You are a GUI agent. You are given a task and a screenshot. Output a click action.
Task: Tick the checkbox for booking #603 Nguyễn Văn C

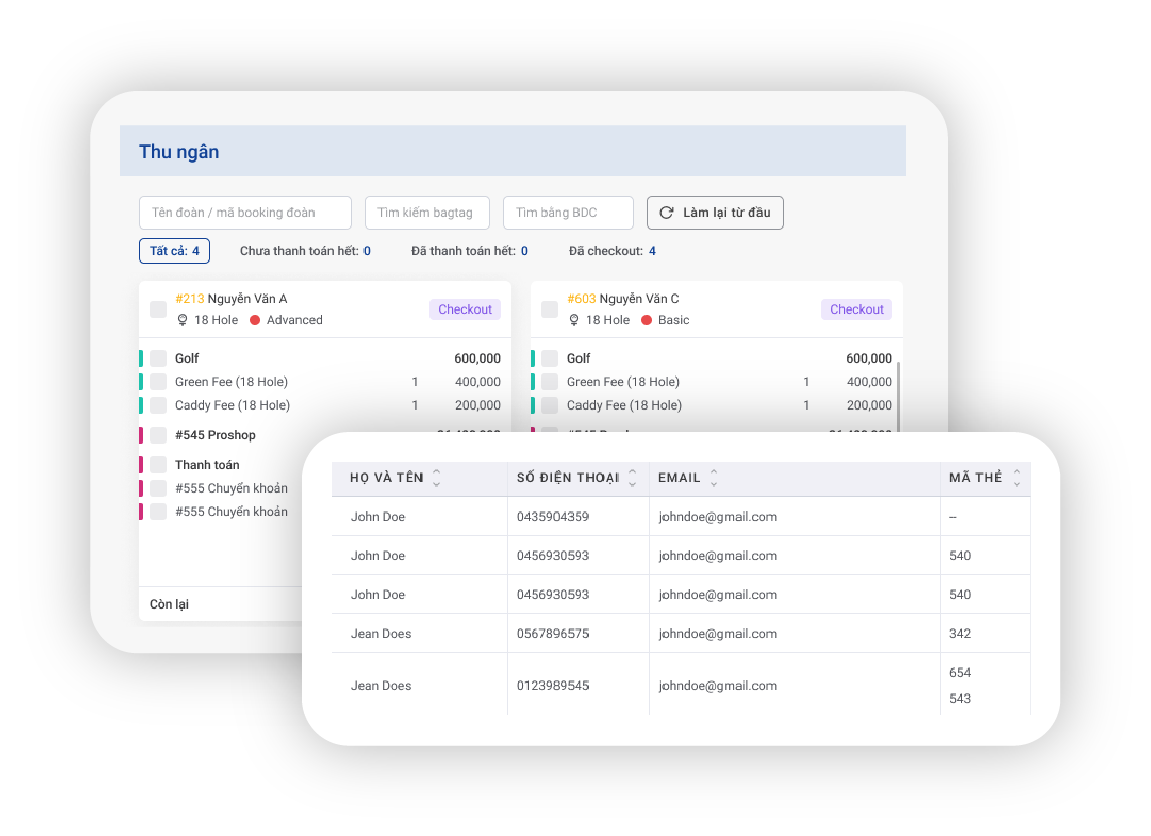click(x=549, y=310)
